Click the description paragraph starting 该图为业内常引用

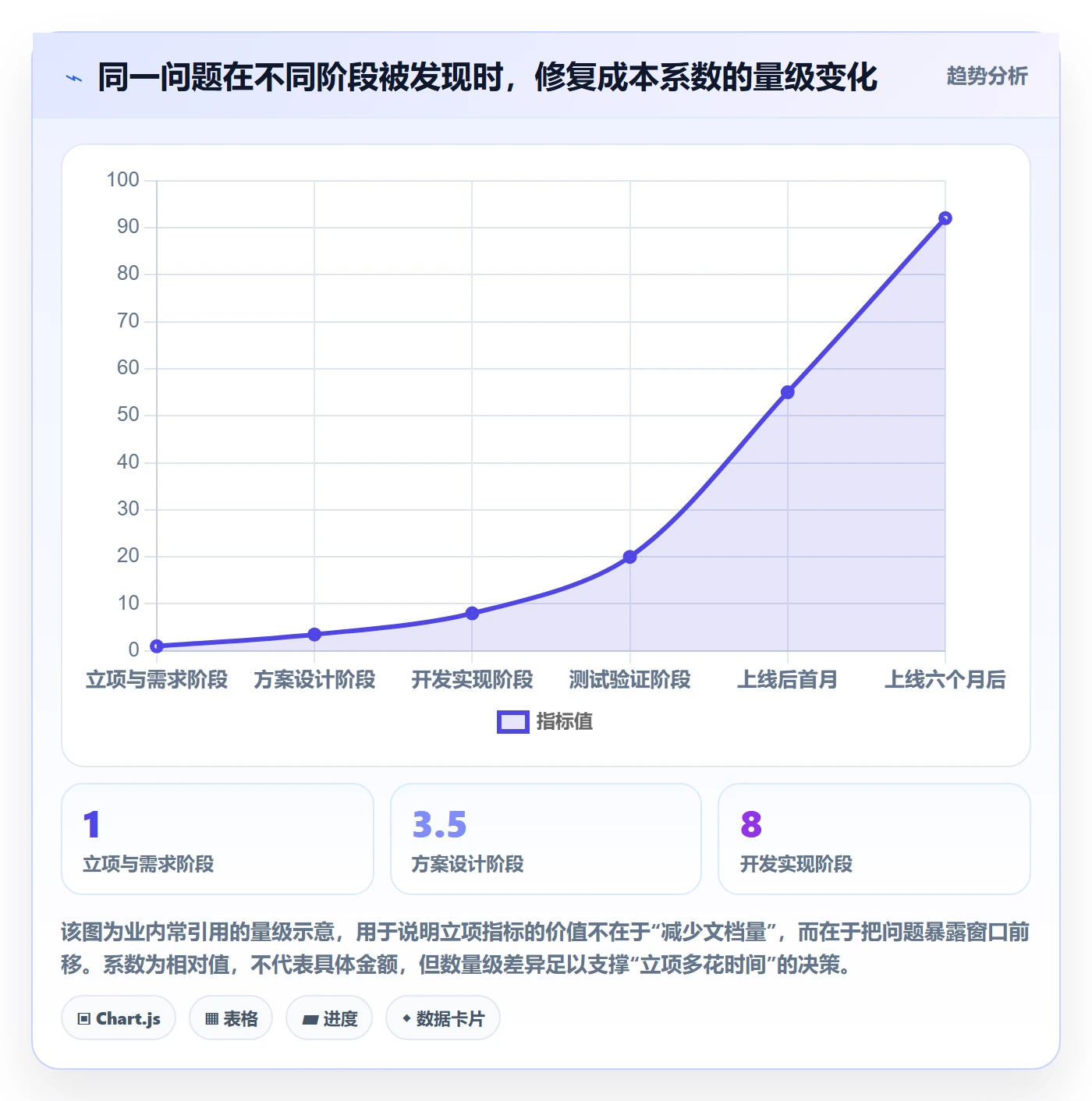coord(546,948)
